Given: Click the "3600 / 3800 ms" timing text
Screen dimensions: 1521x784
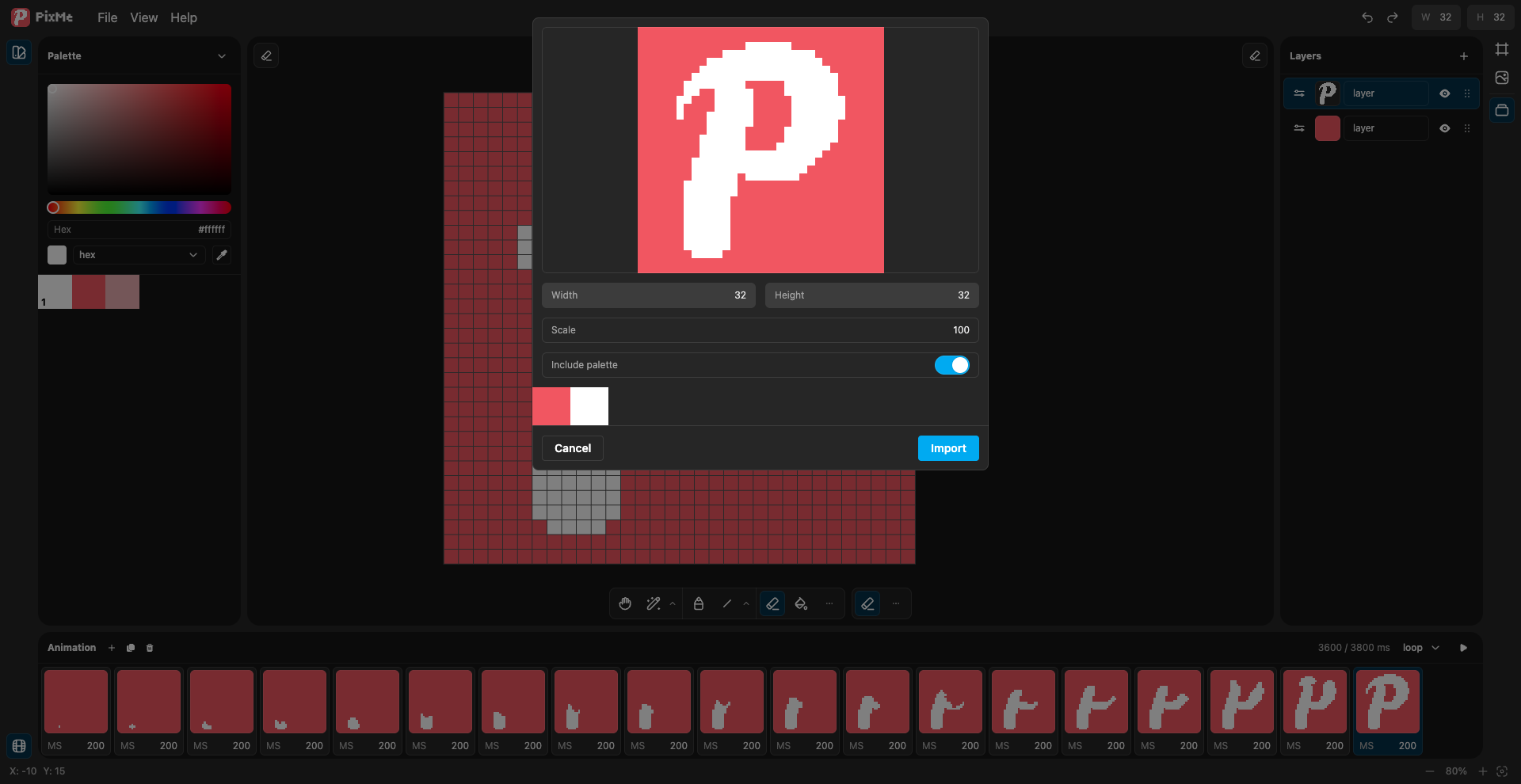Looking at the screenshot, I should 1354,648.
